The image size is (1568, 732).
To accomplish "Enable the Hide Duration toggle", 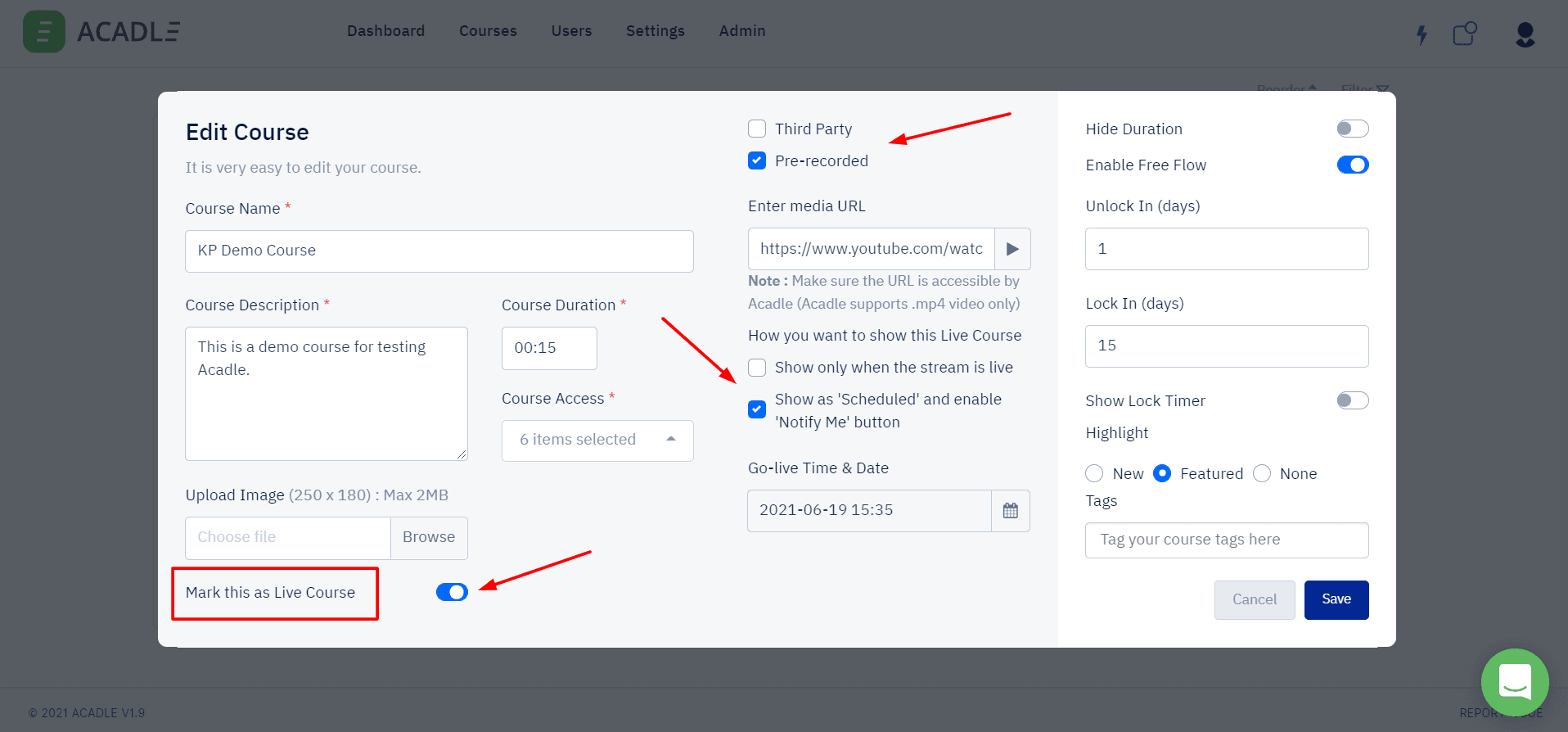I will (x=1352, y=129).
